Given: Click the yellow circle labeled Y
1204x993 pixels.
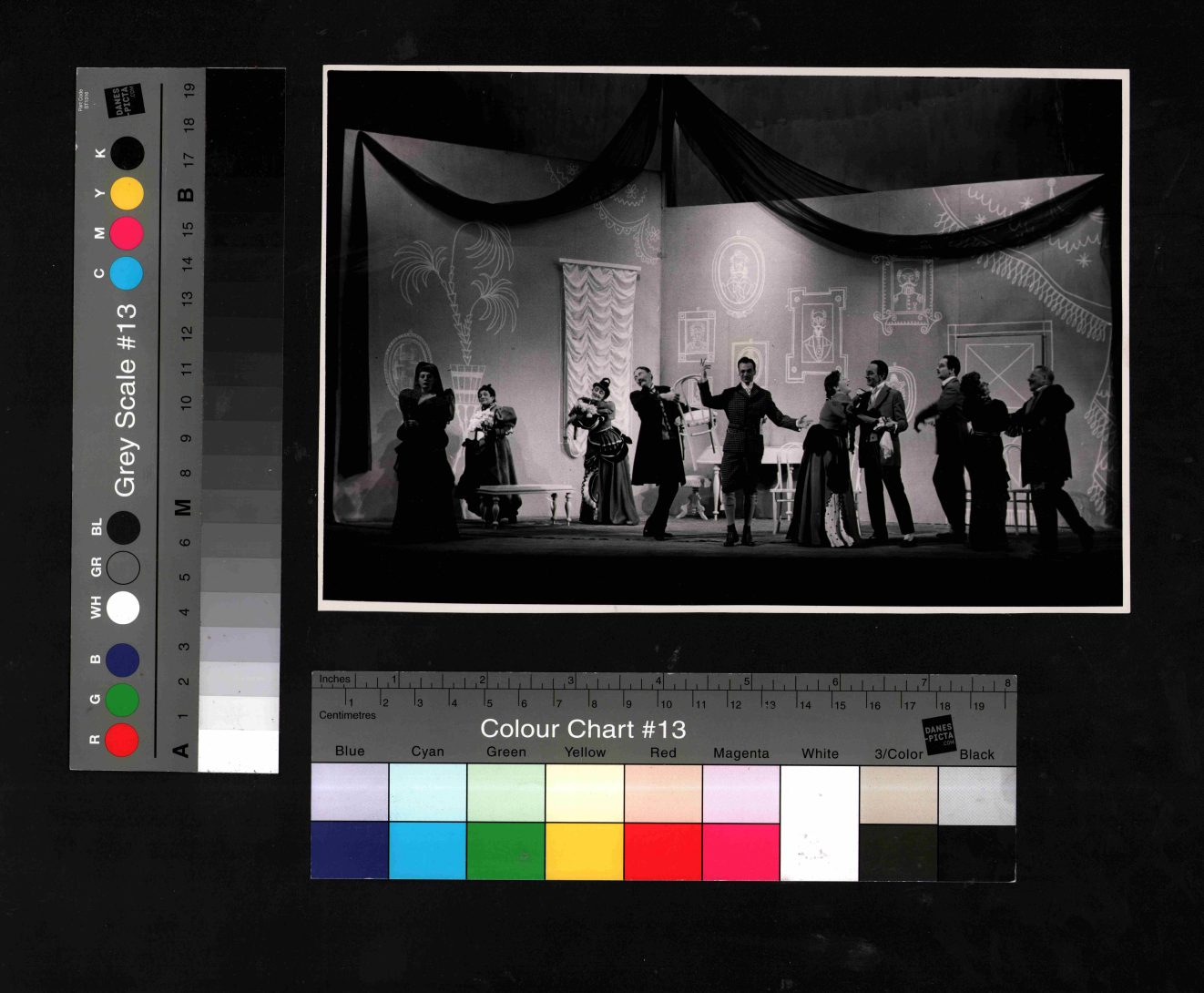Looking at the screenshot, I should [127, 194].
